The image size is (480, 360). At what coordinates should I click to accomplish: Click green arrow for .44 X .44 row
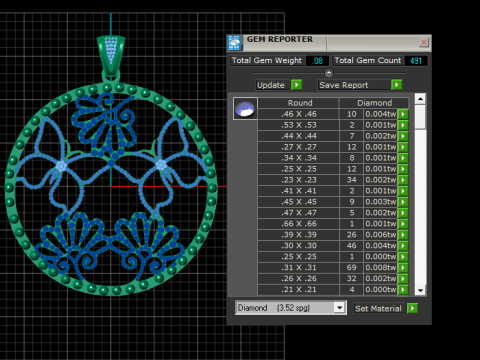point(403,136)
